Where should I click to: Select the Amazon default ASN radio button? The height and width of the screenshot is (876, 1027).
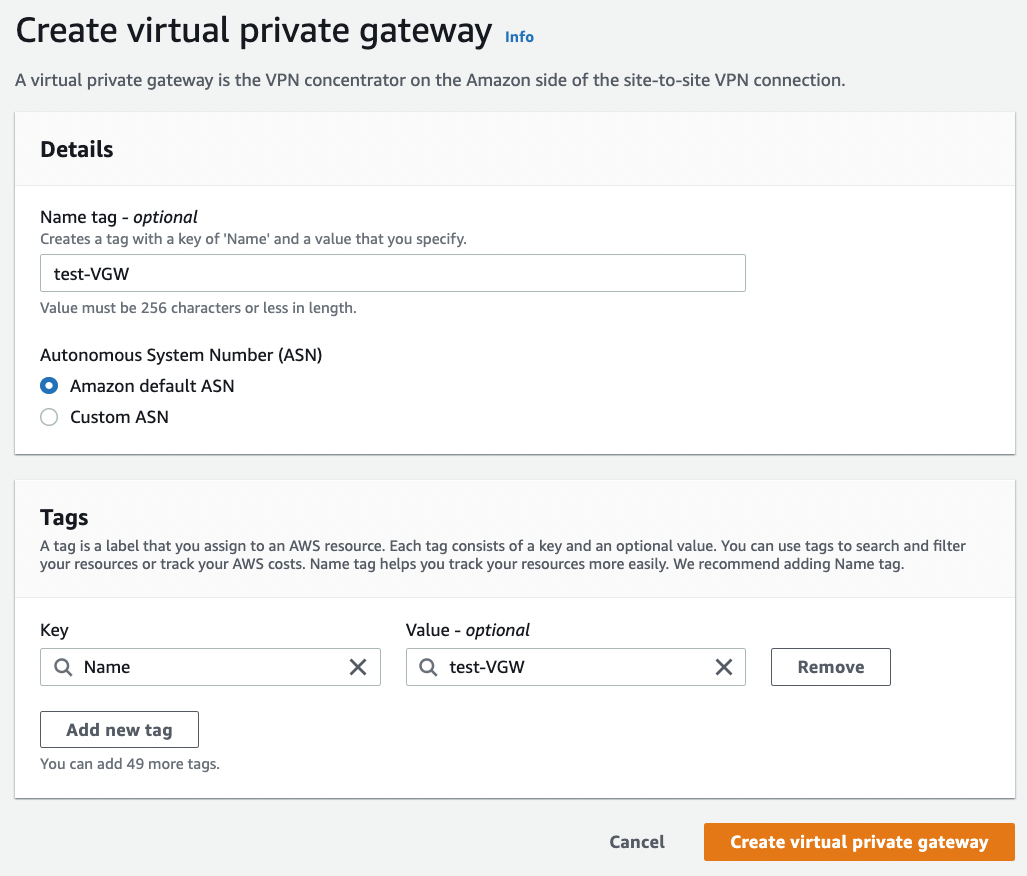(x=49, y=386)
